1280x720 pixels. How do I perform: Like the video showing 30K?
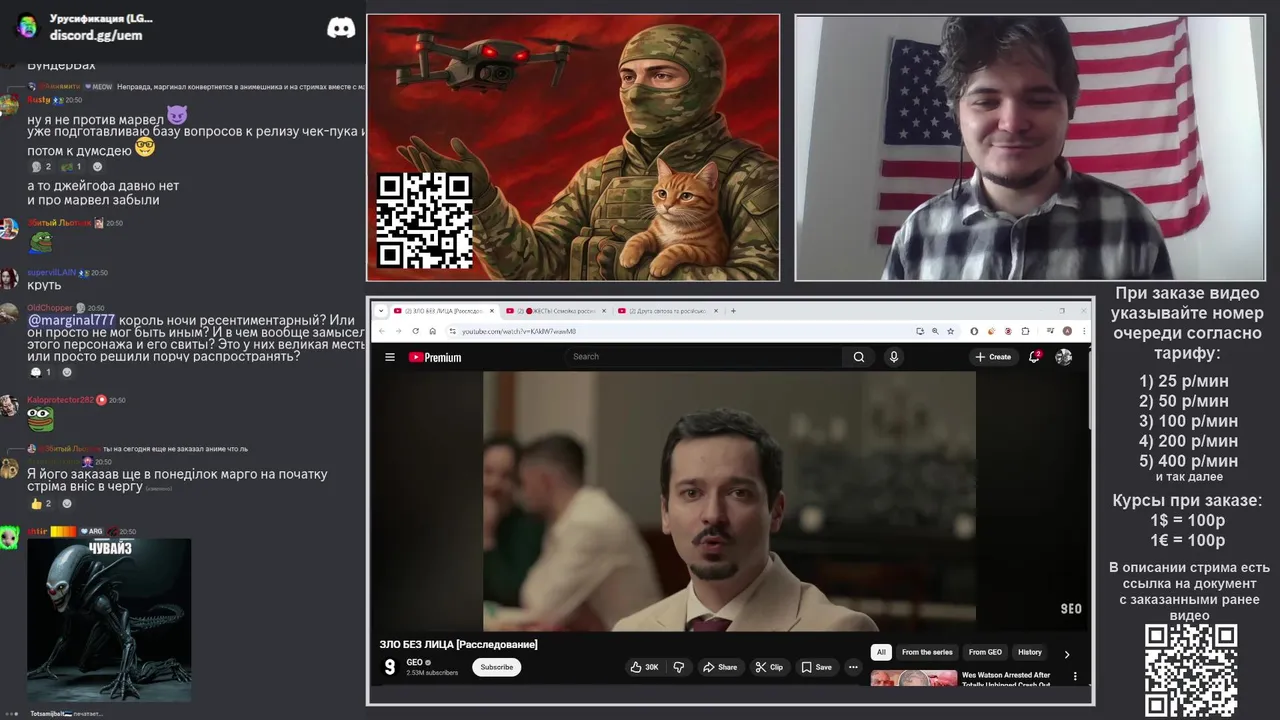644,667
